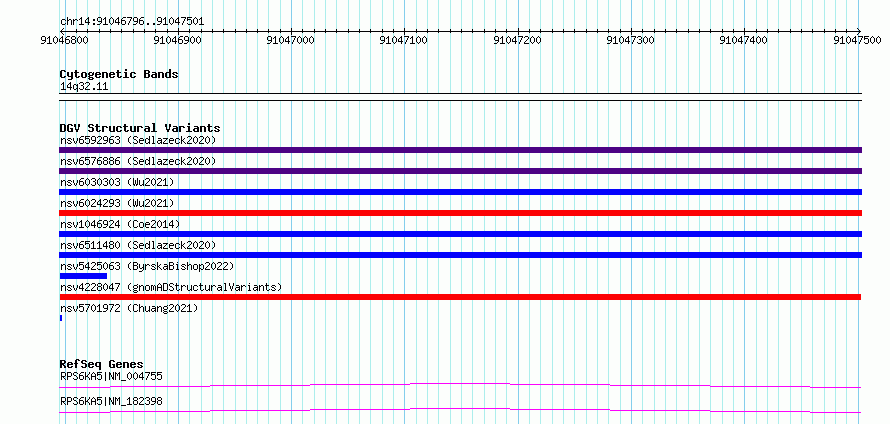
Task: Click ruler tick label 91047500
Action: coord(857,40)
